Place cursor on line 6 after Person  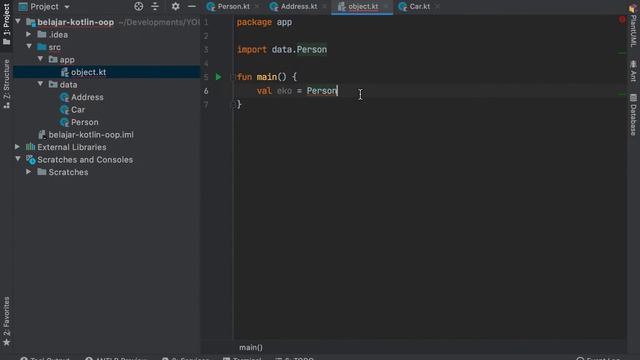tap(338, 91)
